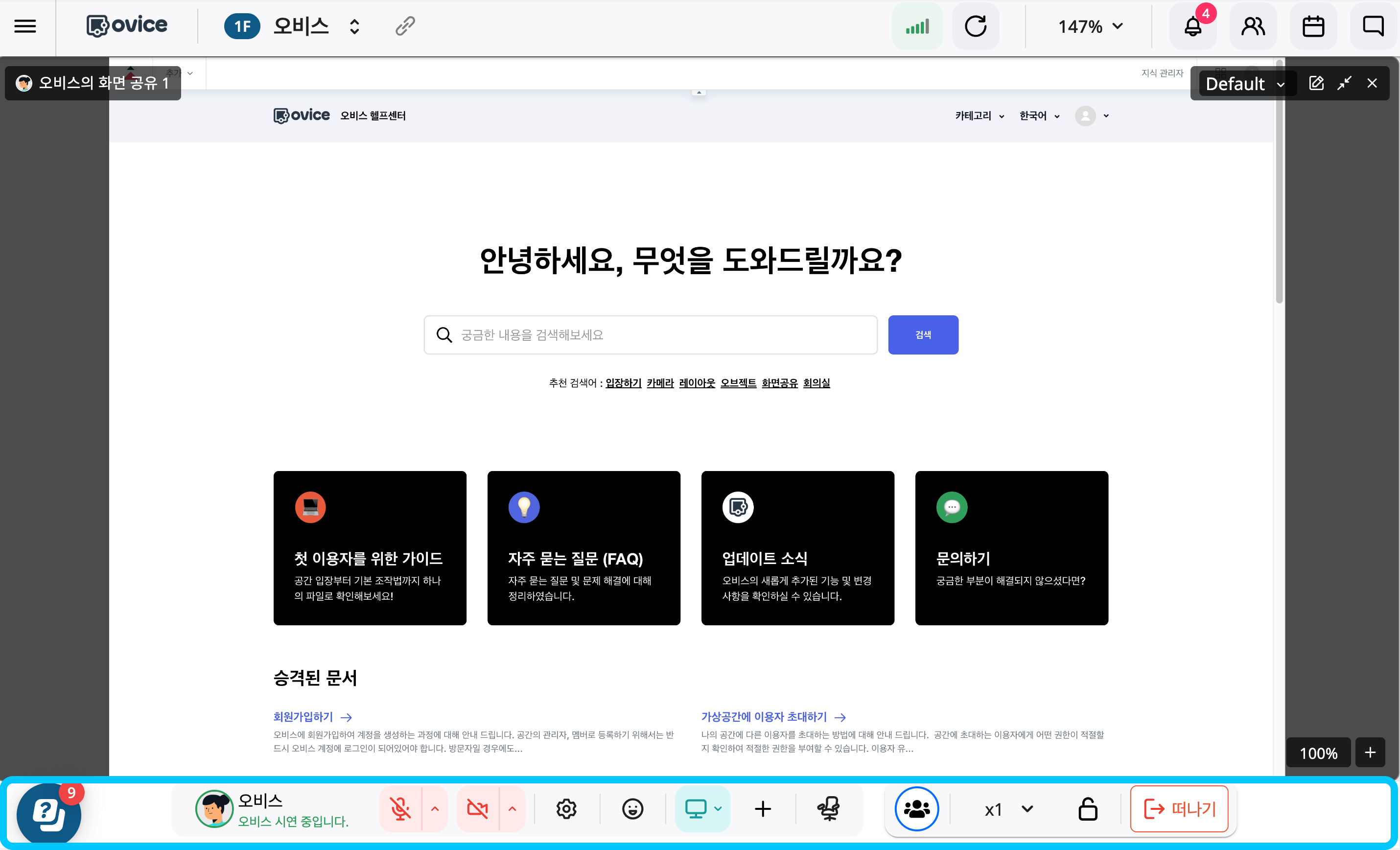Screen dimensions: 1400x850
Task: Open the user profile dropdown in help center
Action: point(1093,116)
